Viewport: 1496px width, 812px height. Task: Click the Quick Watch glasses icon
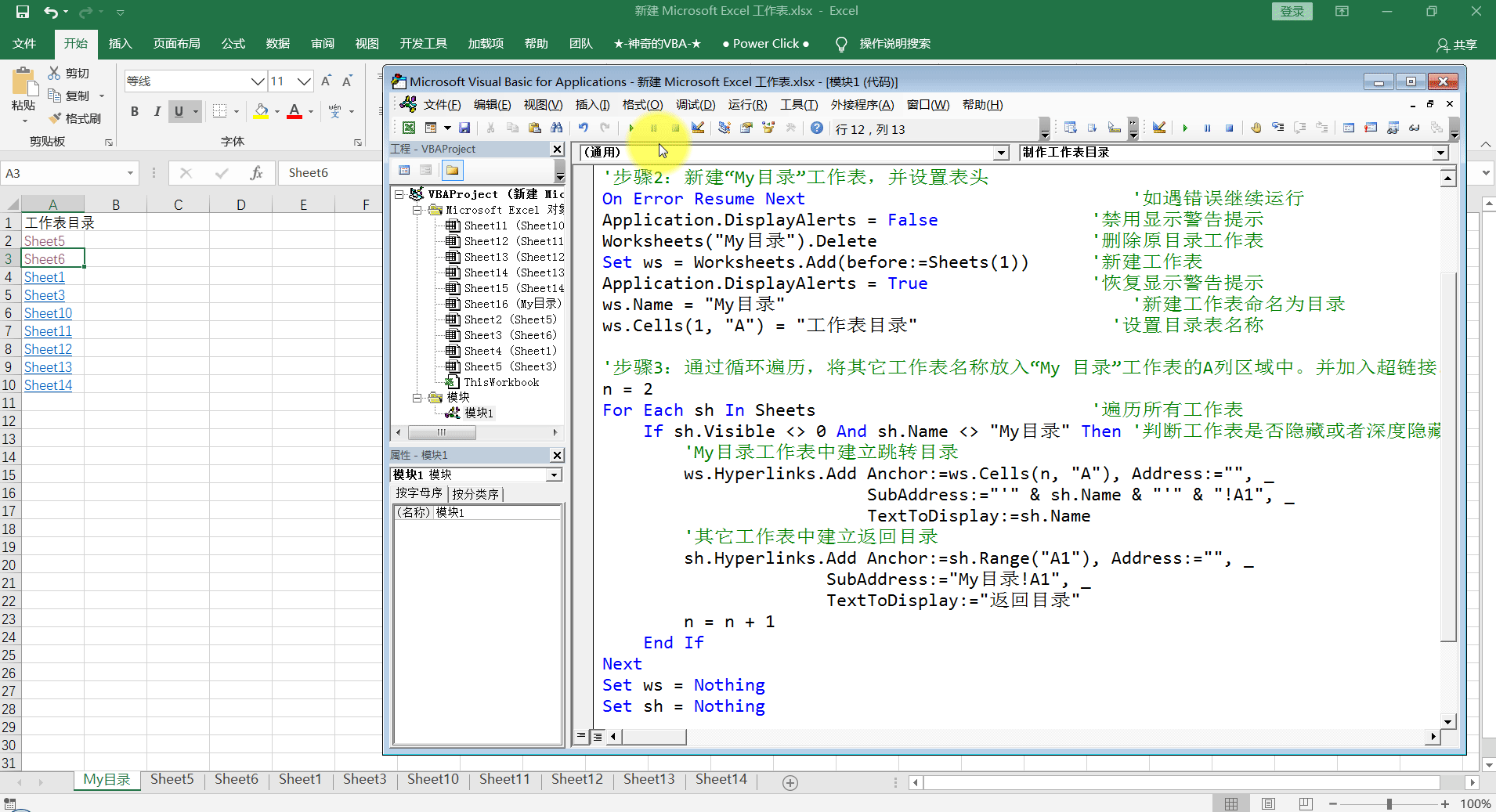[x=1415, y=128]
